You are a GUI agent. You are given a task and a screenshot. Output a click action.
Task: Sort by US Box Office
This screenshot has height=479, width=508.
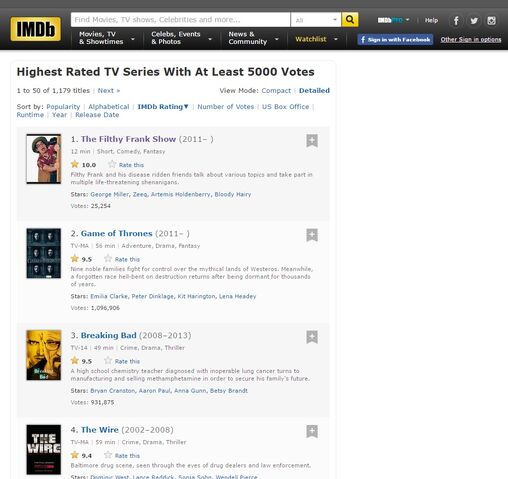point(285,107)
